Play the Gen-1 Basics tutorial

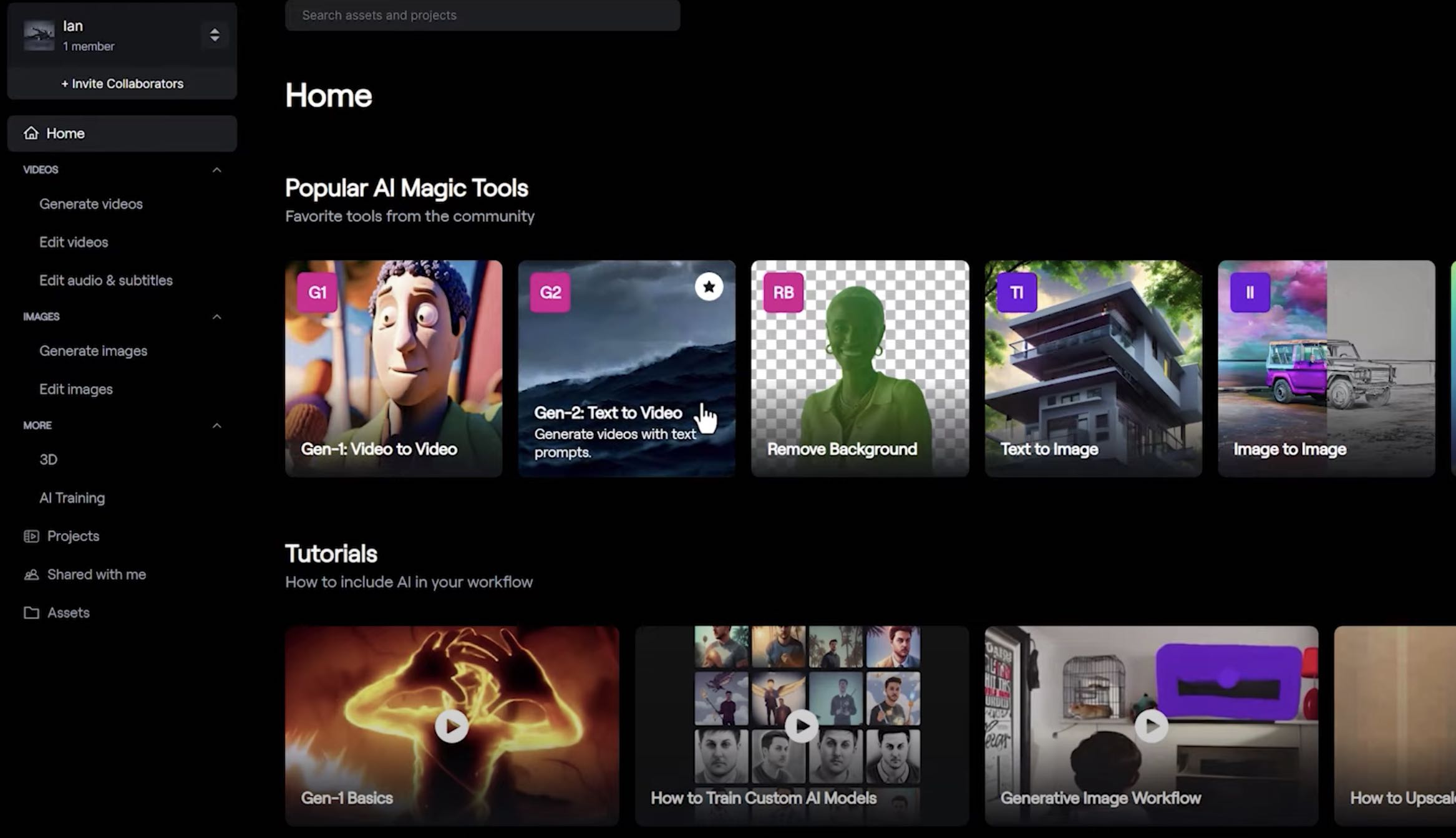click(x=452, y=726)
